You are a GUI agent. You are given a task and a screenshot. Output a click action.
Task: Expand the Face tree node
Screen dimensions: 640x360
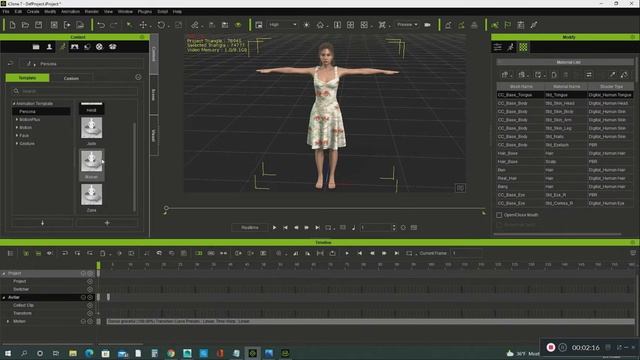pos(17,135)
